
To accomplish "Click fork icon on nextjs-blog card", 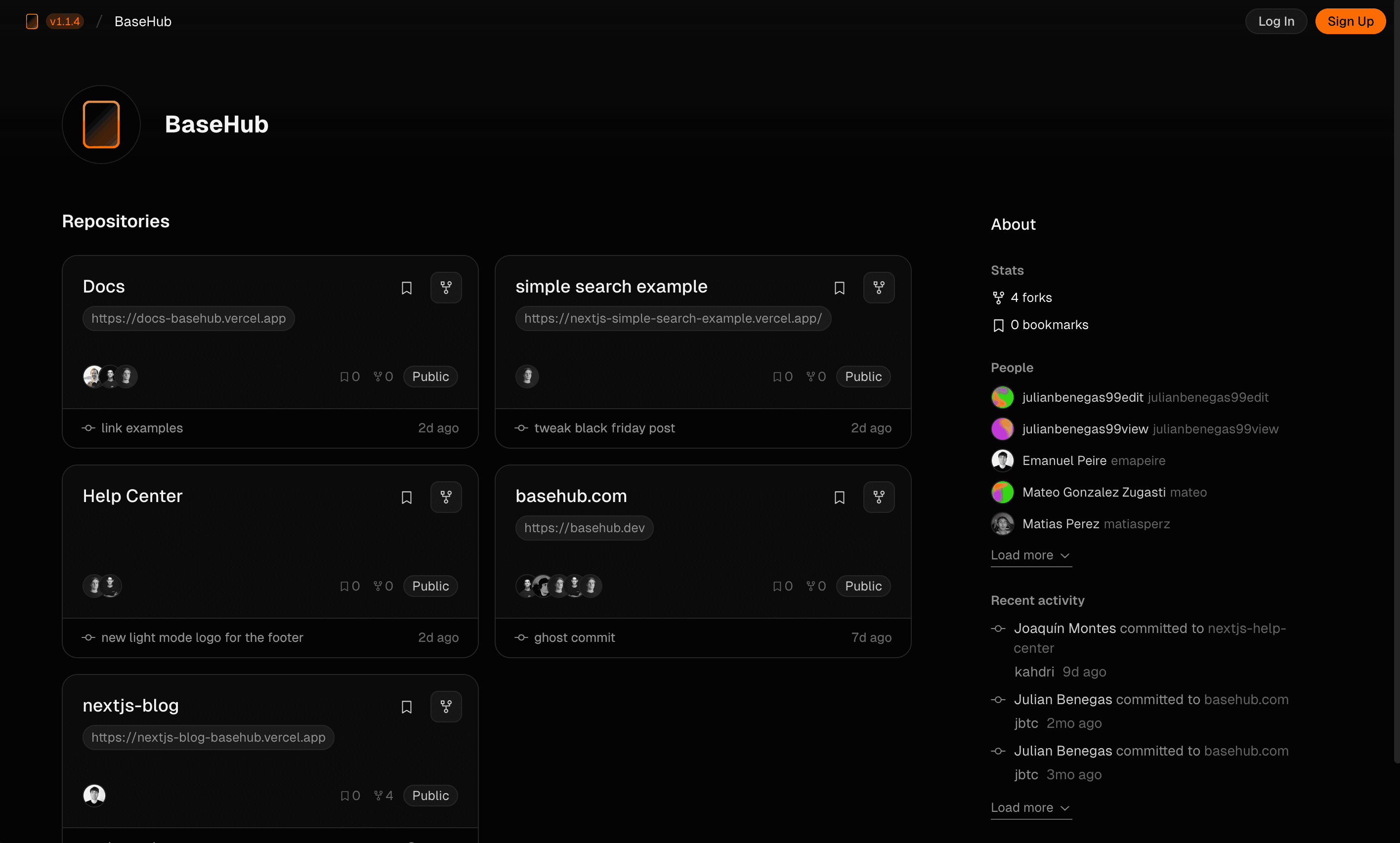I will (x=446, y=707).
